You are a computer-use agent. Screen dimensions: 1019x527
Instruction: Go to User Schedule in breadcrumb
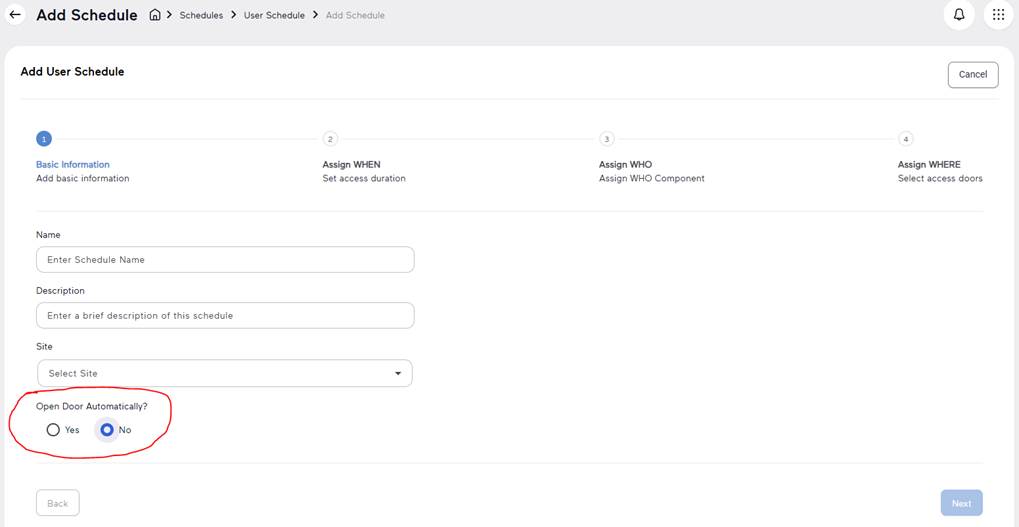(x=274, y=15)
